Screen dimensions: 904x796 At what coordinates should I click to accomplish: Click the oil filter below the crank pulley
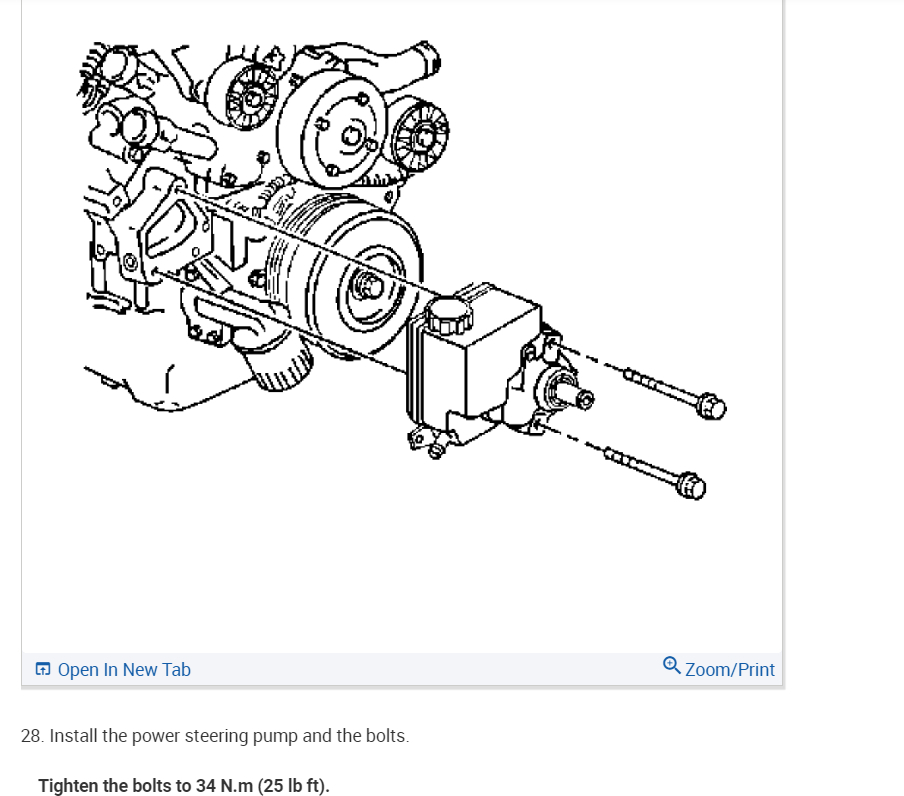pos(276,360)
